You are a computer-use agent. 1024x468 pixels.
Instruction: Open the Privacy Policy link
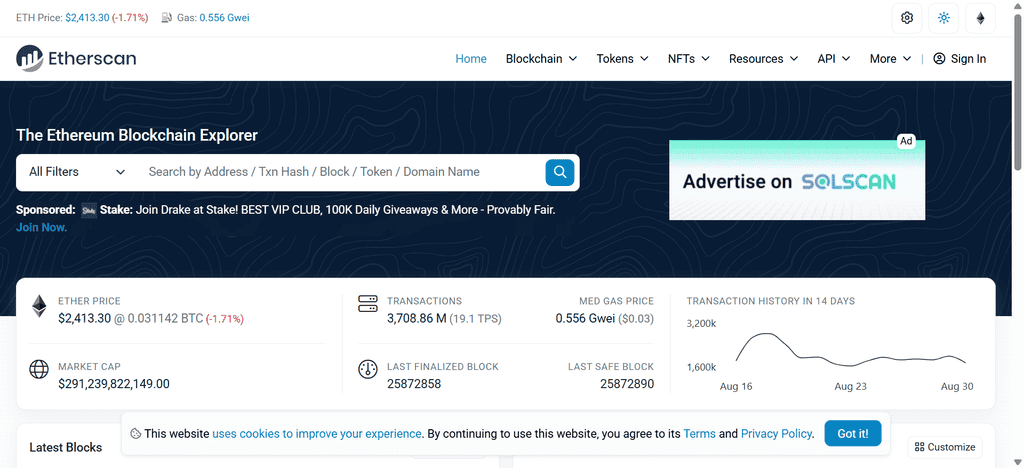point(776,433)
